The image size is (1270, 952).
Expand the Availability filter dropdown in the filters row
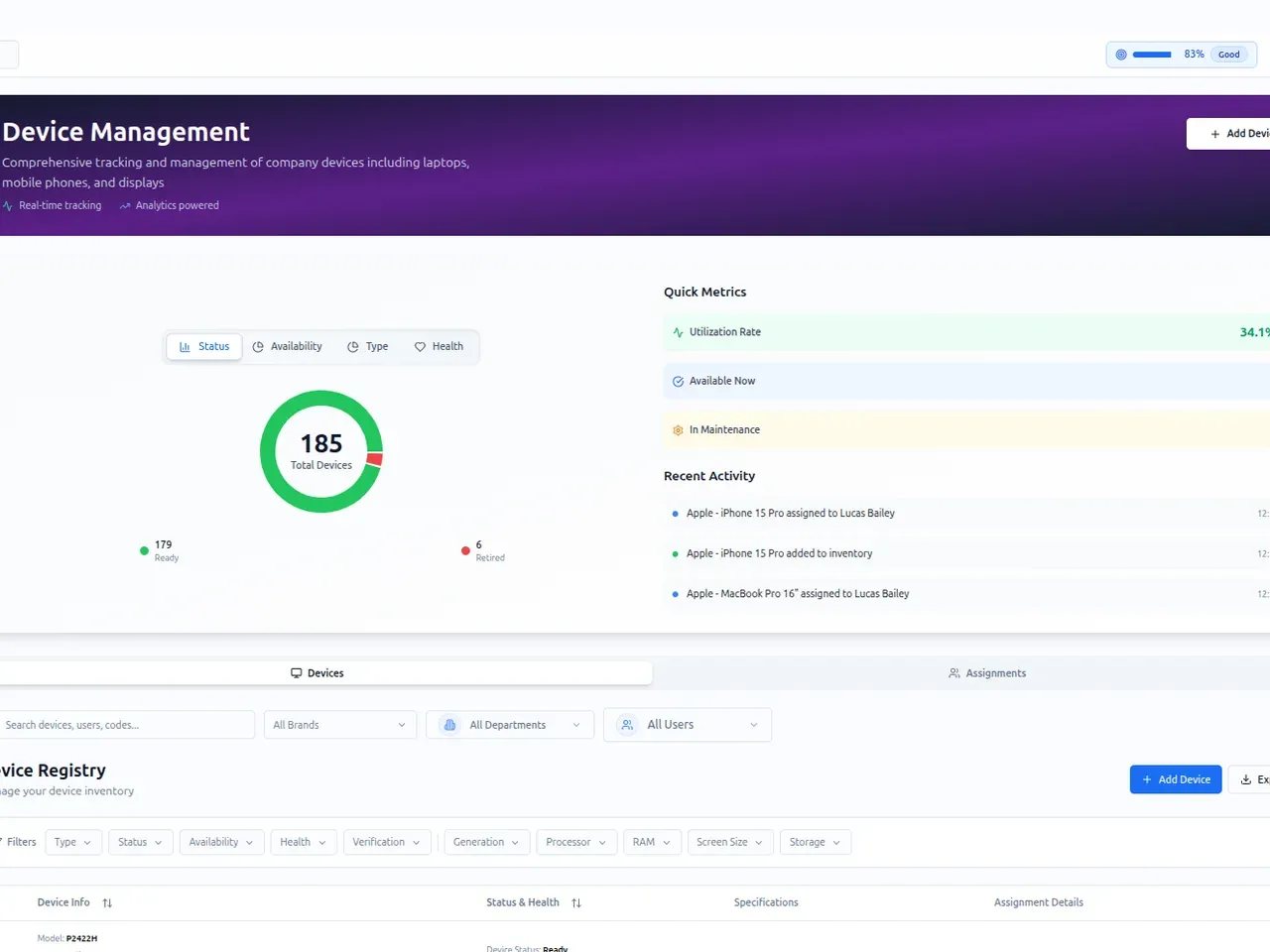click(x=221, y=843)
